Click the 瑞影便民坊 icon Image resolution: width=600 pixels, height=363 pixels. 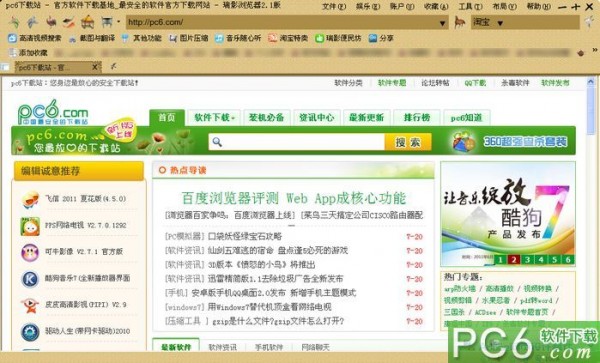click(319, 38)
